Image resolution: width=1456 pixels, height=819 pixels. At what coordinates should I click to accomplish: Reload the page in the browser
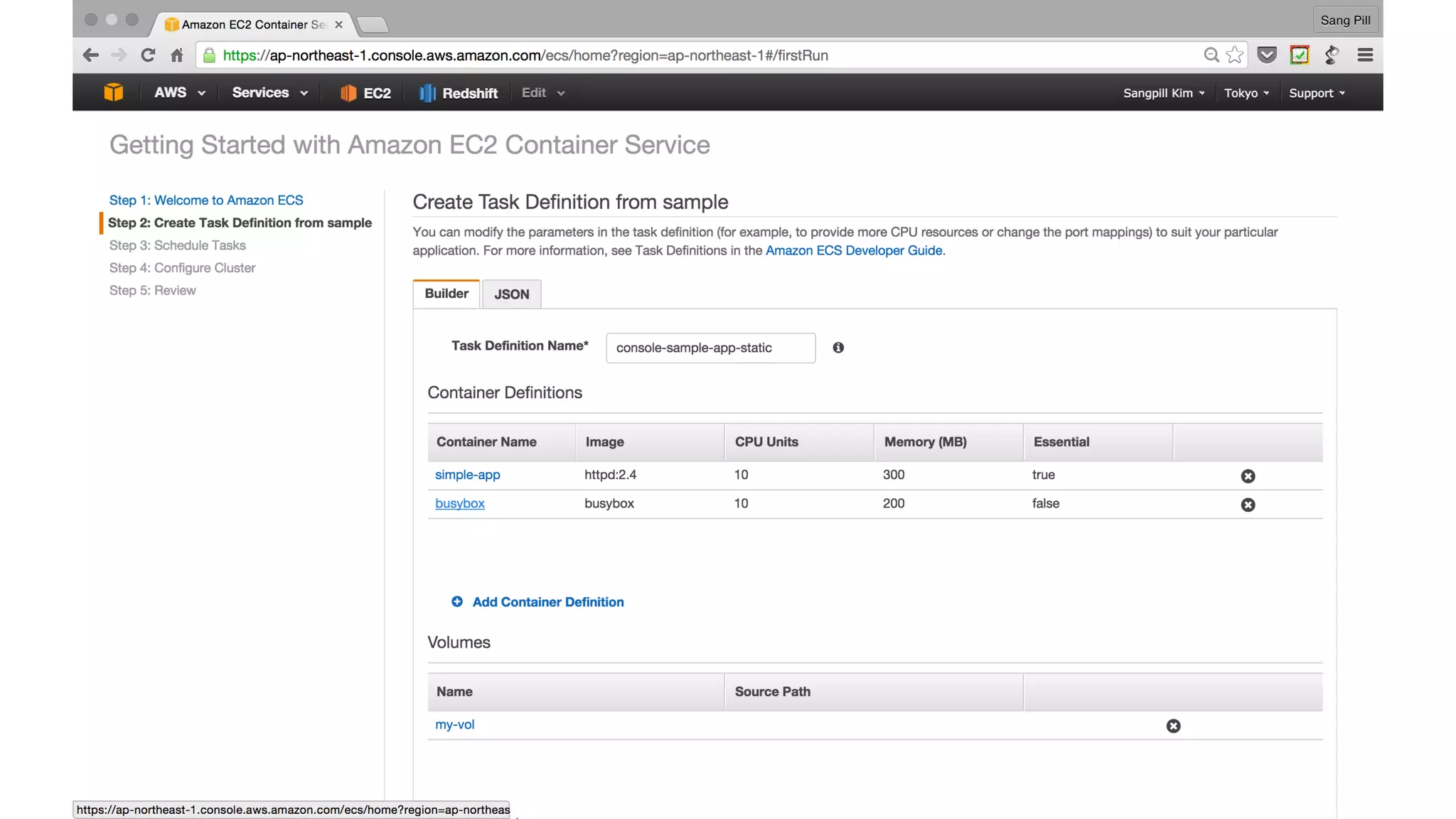(148, 55)
